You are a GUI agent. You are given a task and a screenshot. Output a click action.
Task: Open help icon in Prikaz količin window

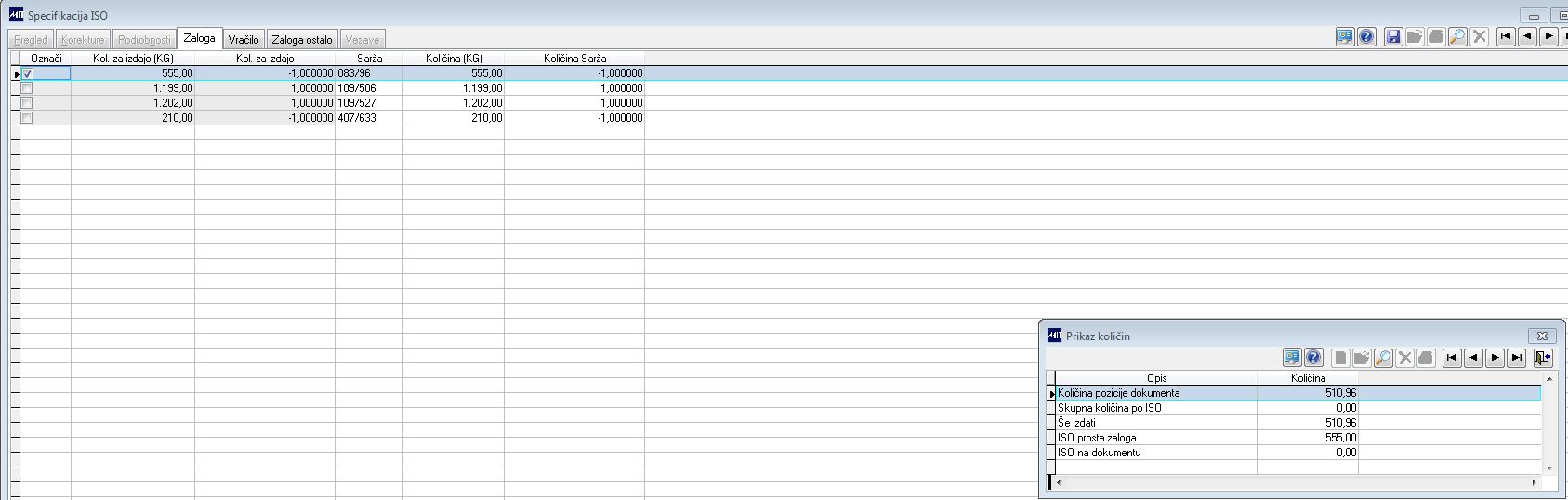coord(1313,358)
